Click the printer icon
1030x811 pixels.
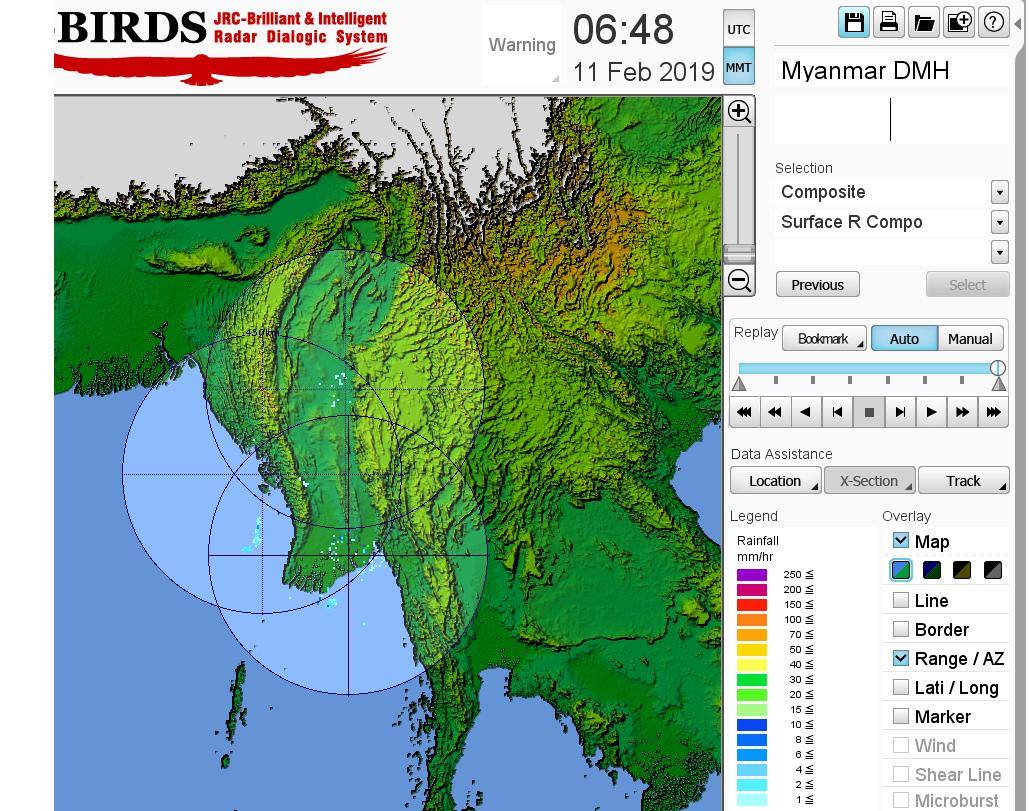[x=889, y=23]
